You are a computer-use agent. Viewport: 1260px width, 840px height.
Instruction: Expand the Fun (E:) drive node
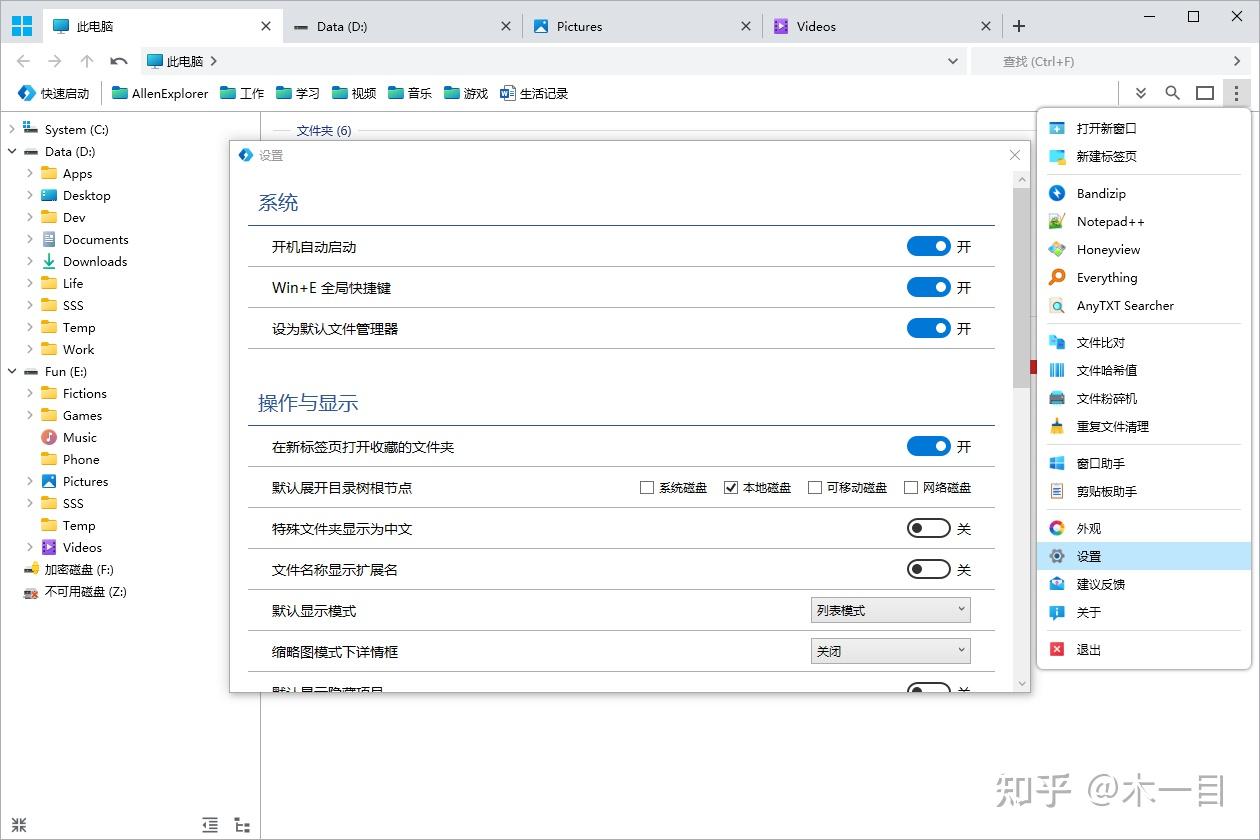(x=11, y=371)
